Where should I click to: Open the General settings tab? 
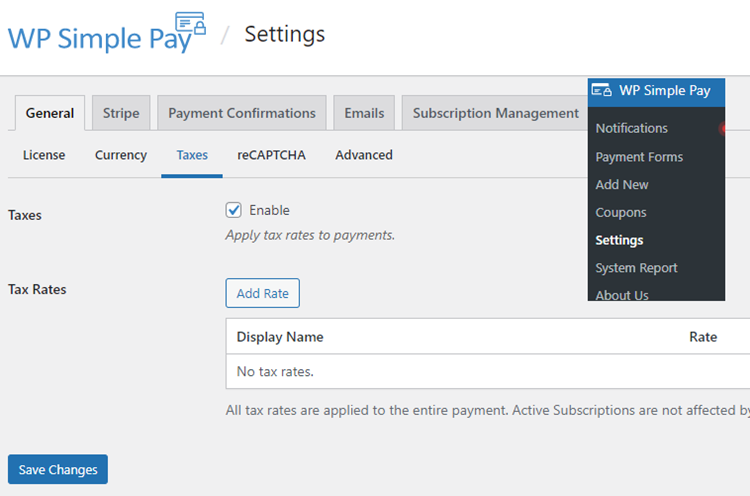50,113
